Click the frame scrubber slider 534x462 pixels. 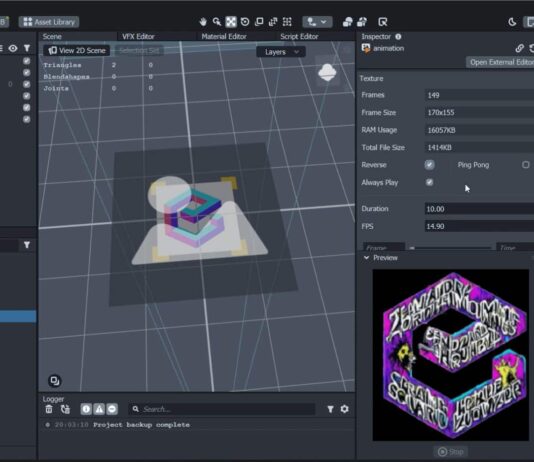pos(450,248)
